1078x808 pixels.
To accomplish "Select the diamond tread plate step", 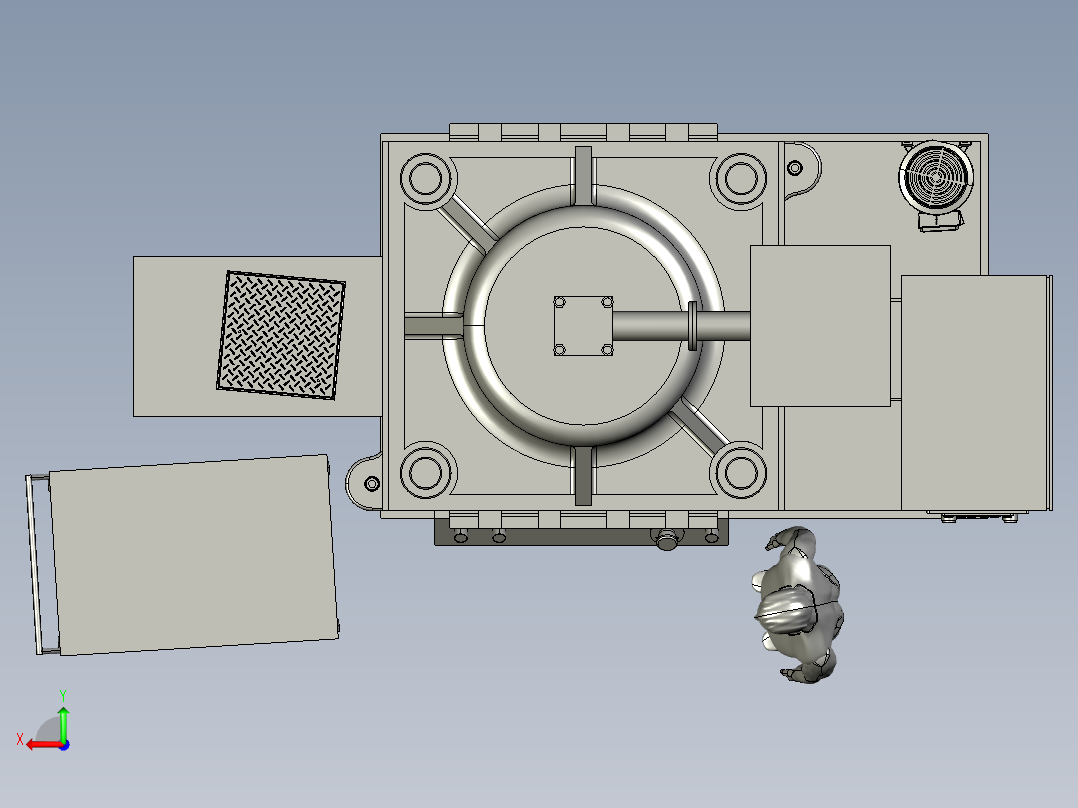I will pyautogui.click(x=281, y=335).
